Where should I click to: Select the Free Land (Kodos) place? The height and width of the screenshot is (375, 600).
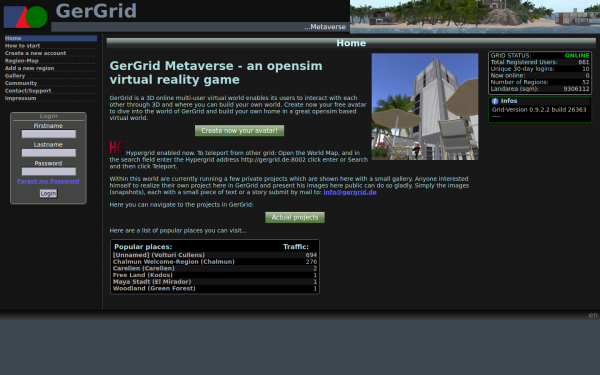(x=215, y=275)
